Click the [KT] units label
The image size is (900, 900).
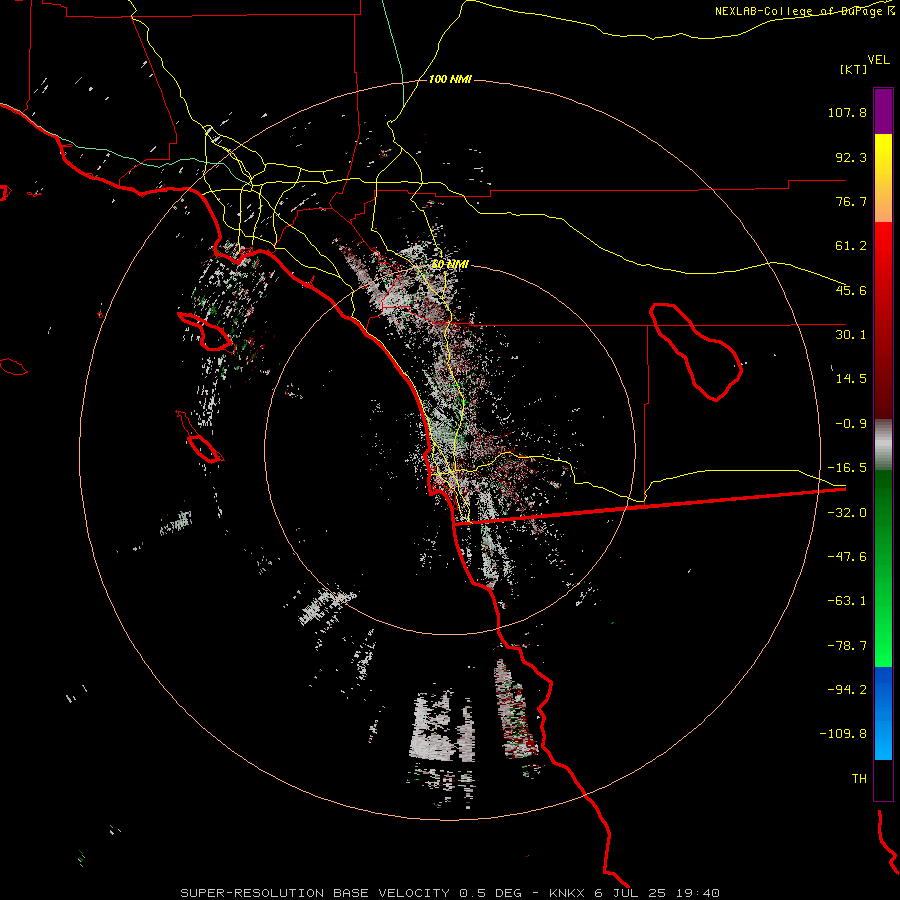[853, 69]
